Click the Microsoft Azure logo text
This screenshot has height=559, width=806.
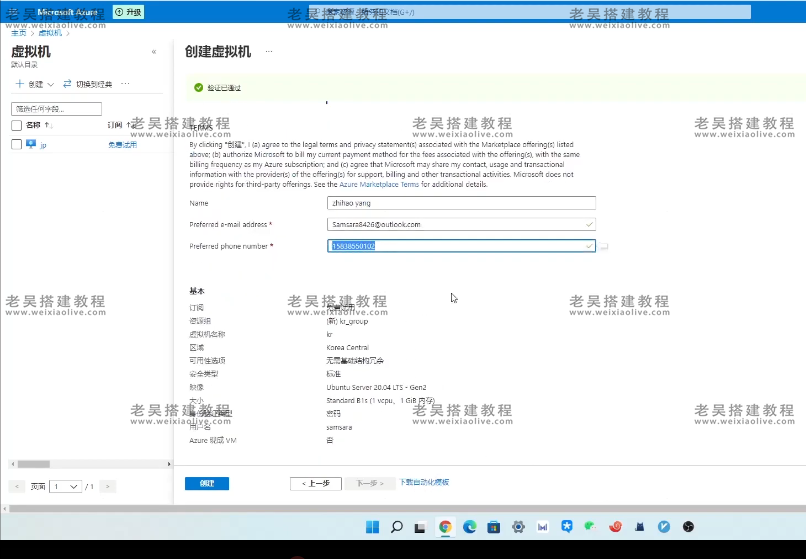point(67,12)
